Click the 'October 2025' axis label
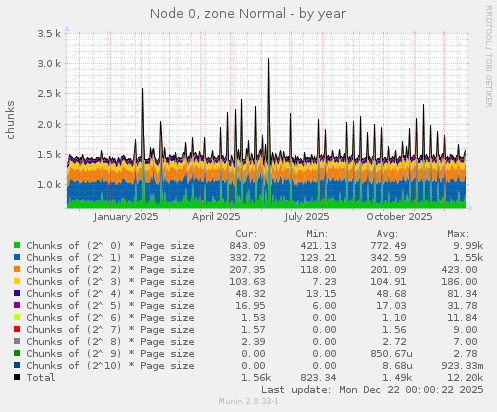The height and width of the screenshot is (412, 497). [399, 217]
